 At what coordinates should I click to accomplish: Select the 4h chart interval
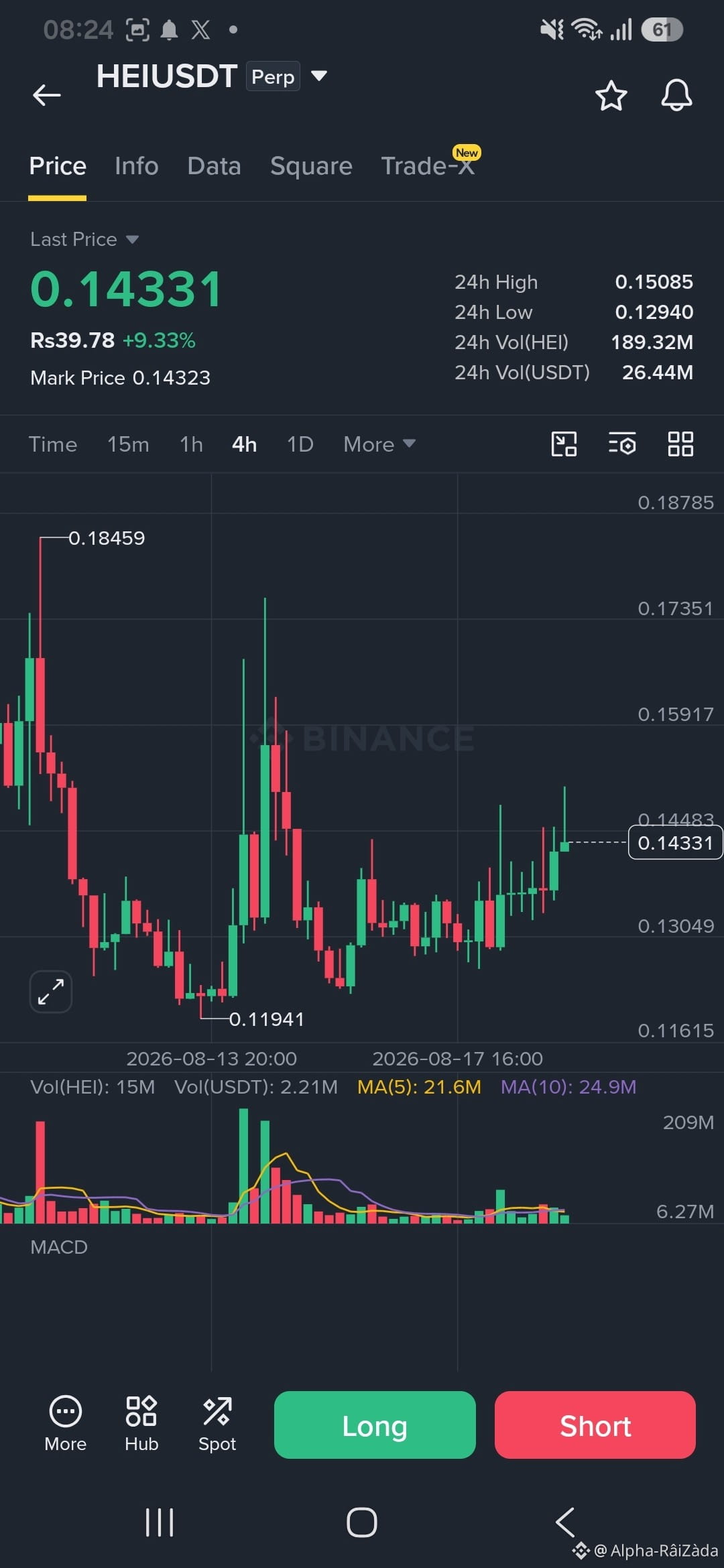245,444
